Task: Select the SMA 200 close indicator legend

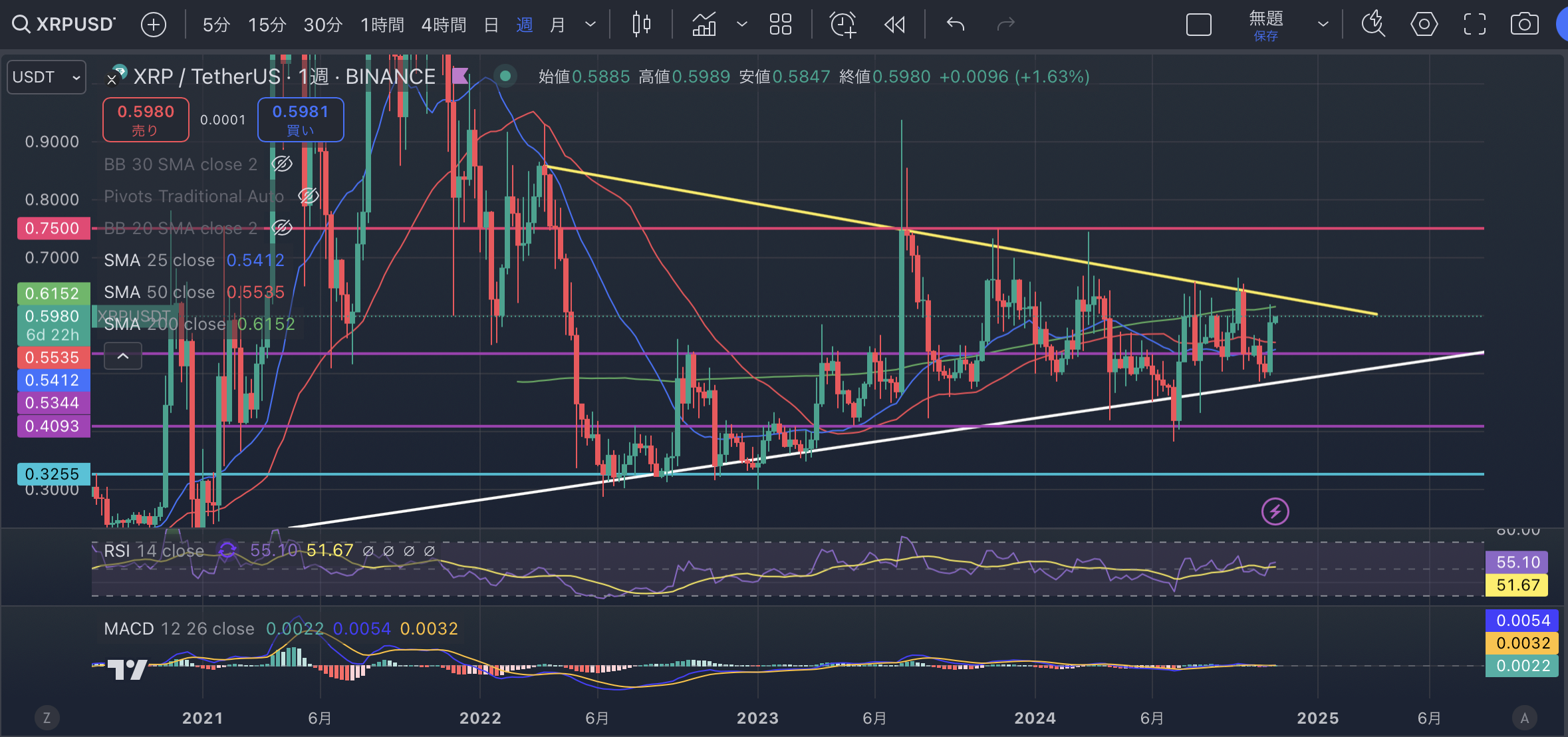Action: click(x=199, y=324)
